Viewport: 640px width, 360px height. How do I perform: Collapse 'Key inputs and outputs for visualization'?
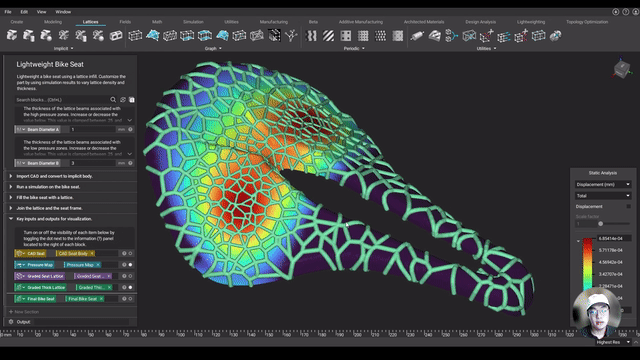[11, 219]
